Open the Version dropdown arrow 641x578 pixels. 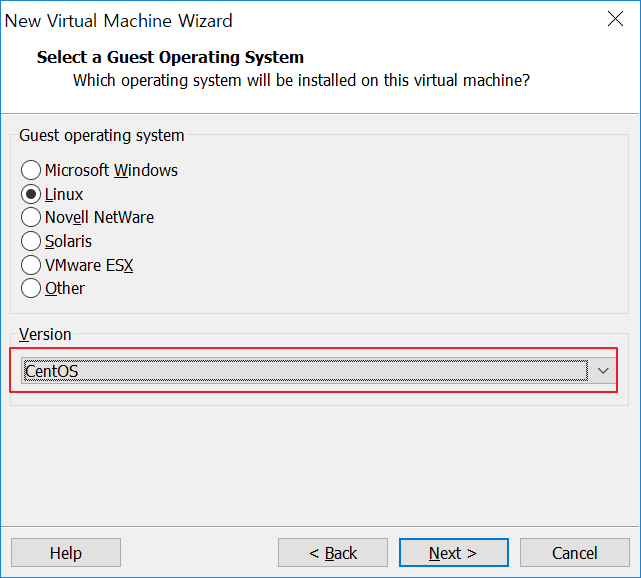603,371
